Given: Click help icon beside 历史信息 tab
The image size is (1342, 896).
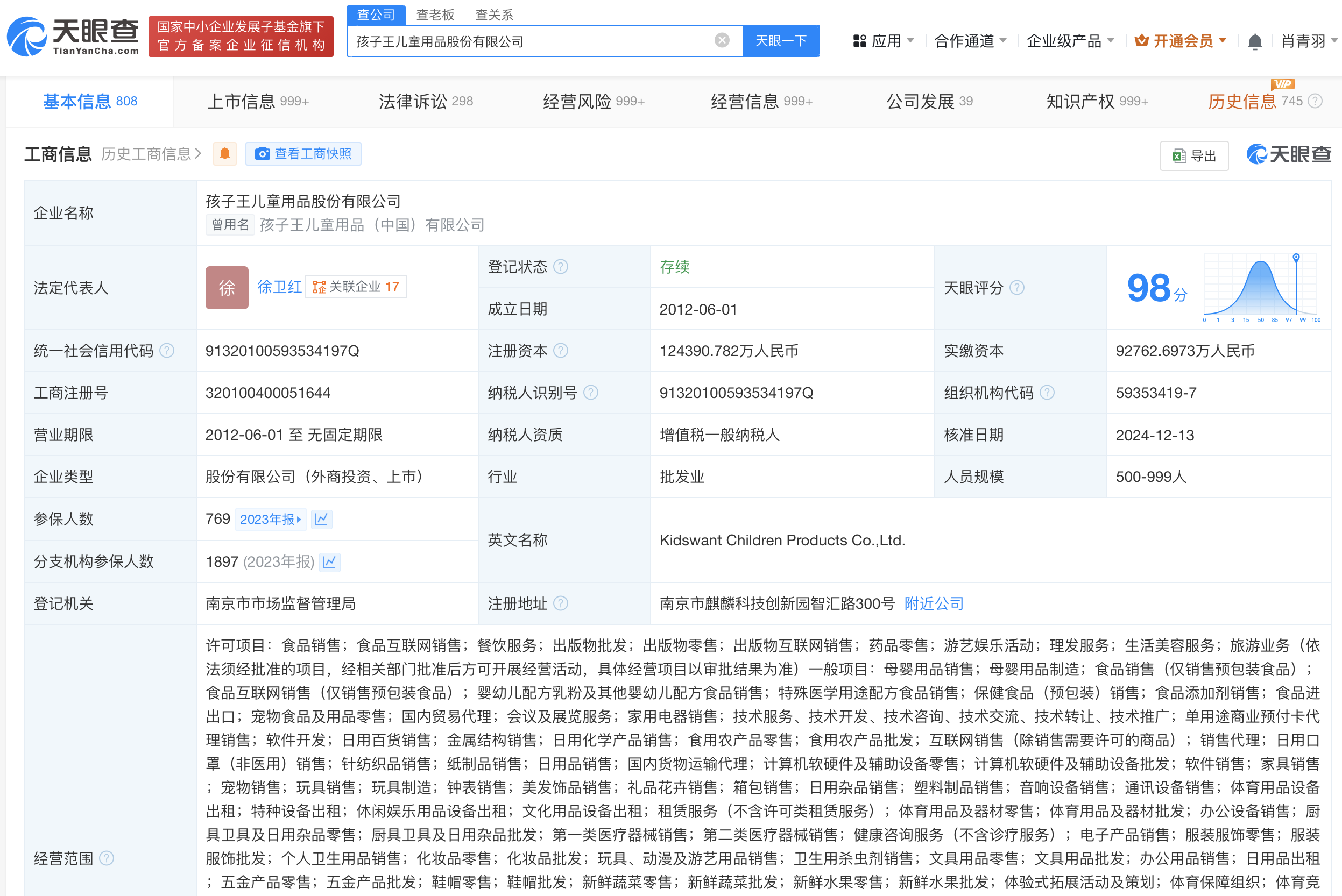Looking at the screenshot, I should (x=1315, y=101).
